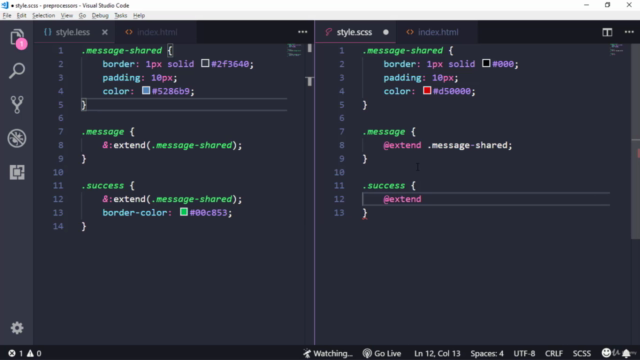640x360 pixels.
Task: Open the Debug view in activity bar
Action: (17, 138)
